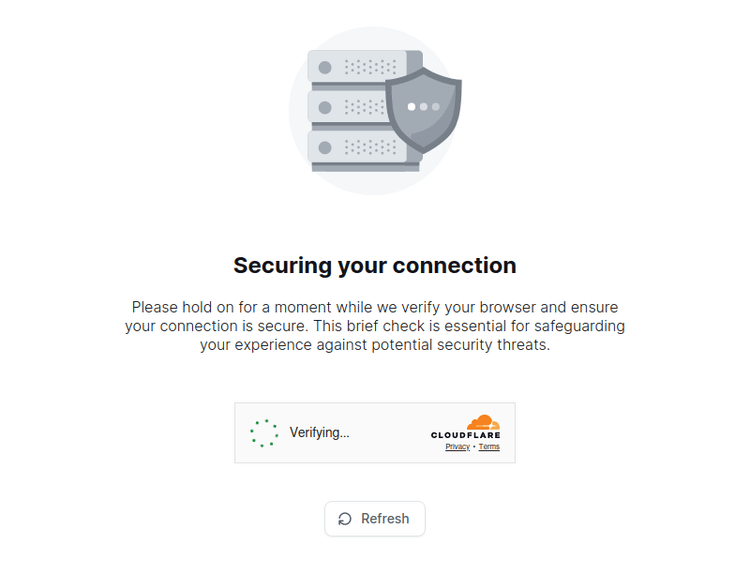The height and width of the screenshot is (563, 750).
Task: Click the circular arrow icon beside Refresh
Action: tap(345, 519)
